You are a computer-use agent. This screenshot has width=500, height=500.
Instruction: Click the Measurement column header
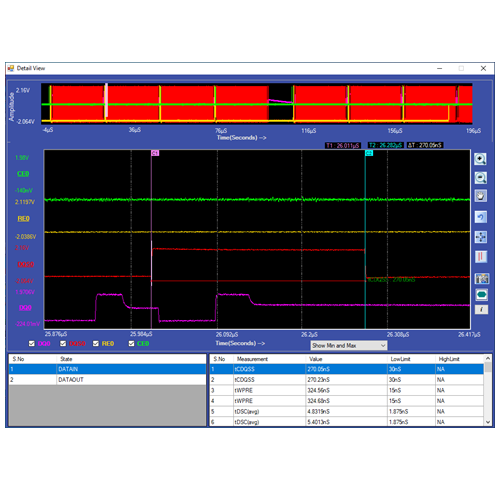(252, 359)
